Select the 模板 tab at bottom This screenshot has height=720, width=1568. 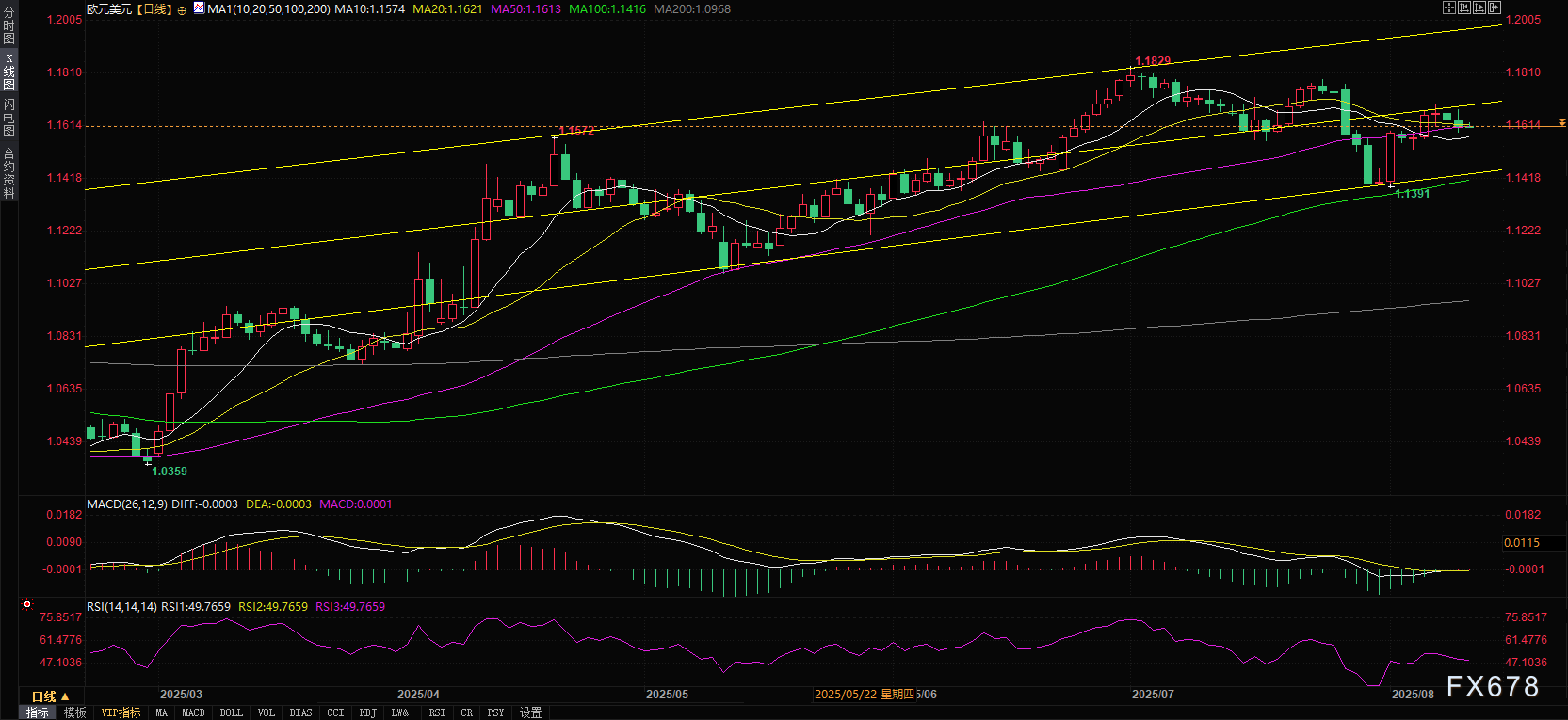click(x=75, y=713)
